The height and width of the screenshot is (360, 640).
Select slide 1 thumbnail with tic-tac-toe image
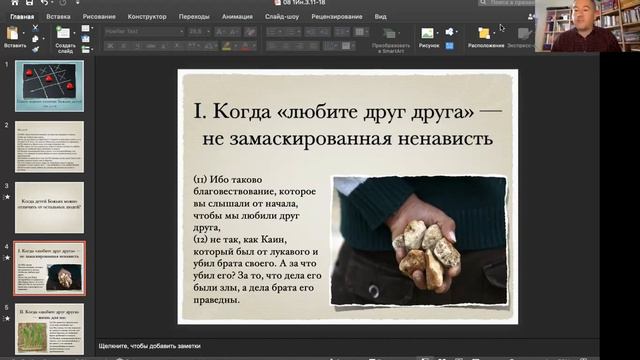click(49, 86)
